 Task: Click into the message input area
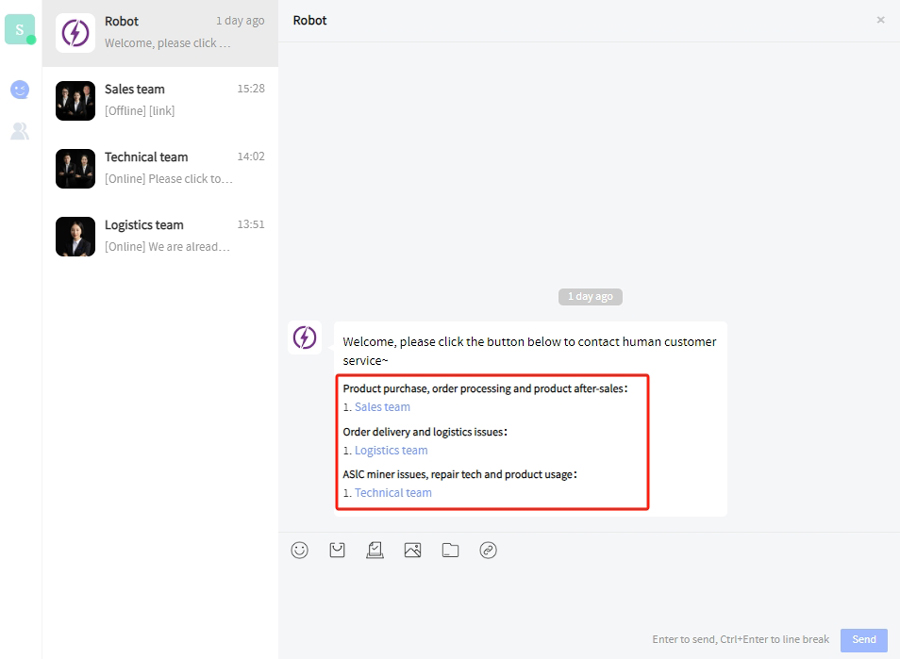(588, 595)
